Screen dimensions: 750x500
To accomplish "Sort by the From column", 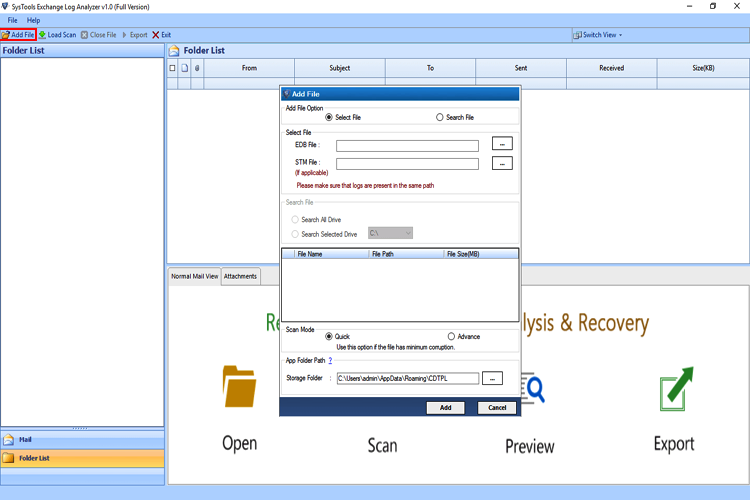I will pos(249,68).
